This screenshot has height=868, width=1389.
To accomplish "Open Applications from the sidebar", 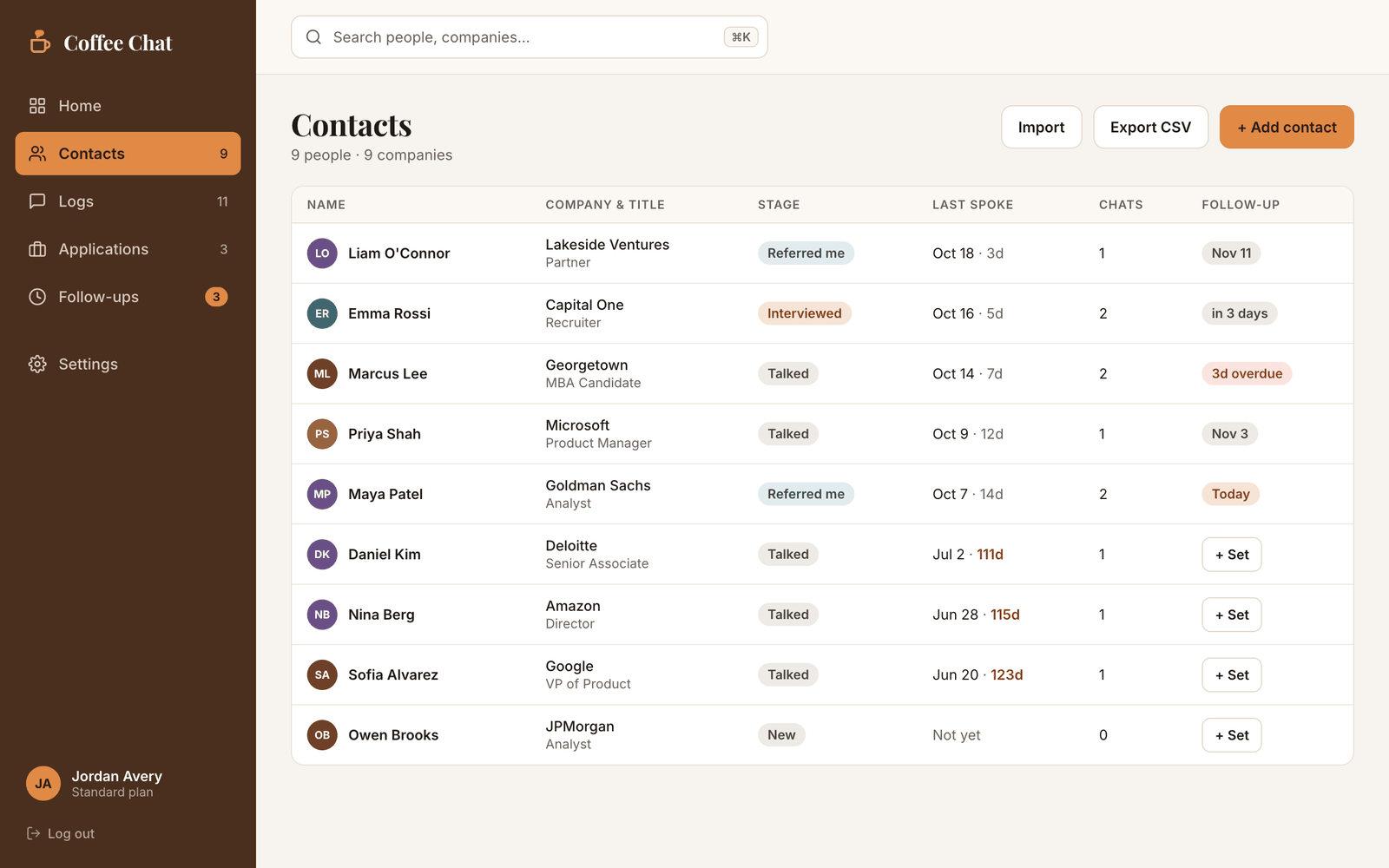I will coord(128,249).
